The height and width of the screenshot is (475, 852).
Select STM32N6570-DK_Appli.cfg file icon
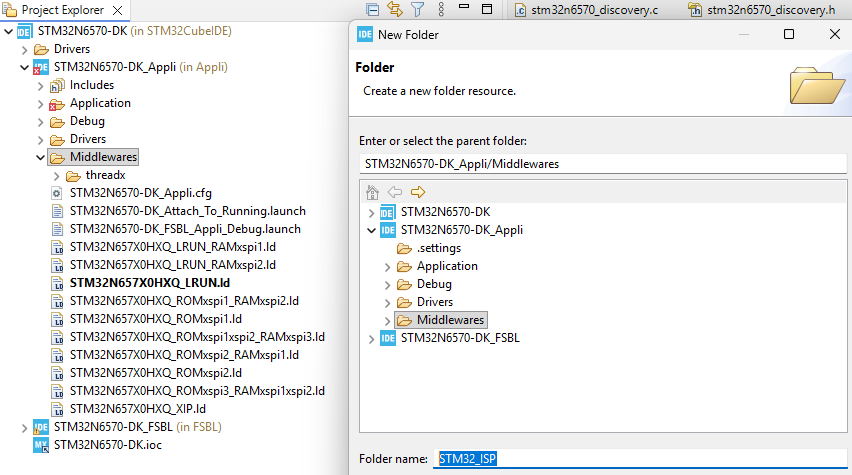pos(57,193)
